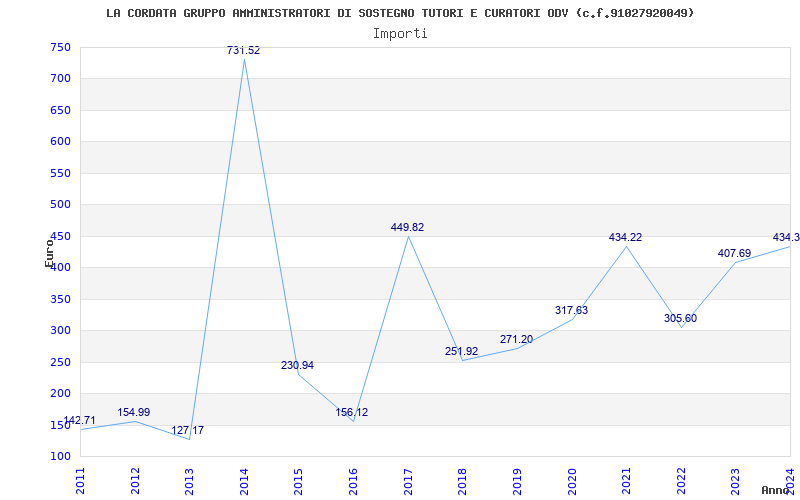Viewport: 800px width, 500px height.
Task: Click the 251.92 data label
Action: pyautogui.click(x=461, y=351)
